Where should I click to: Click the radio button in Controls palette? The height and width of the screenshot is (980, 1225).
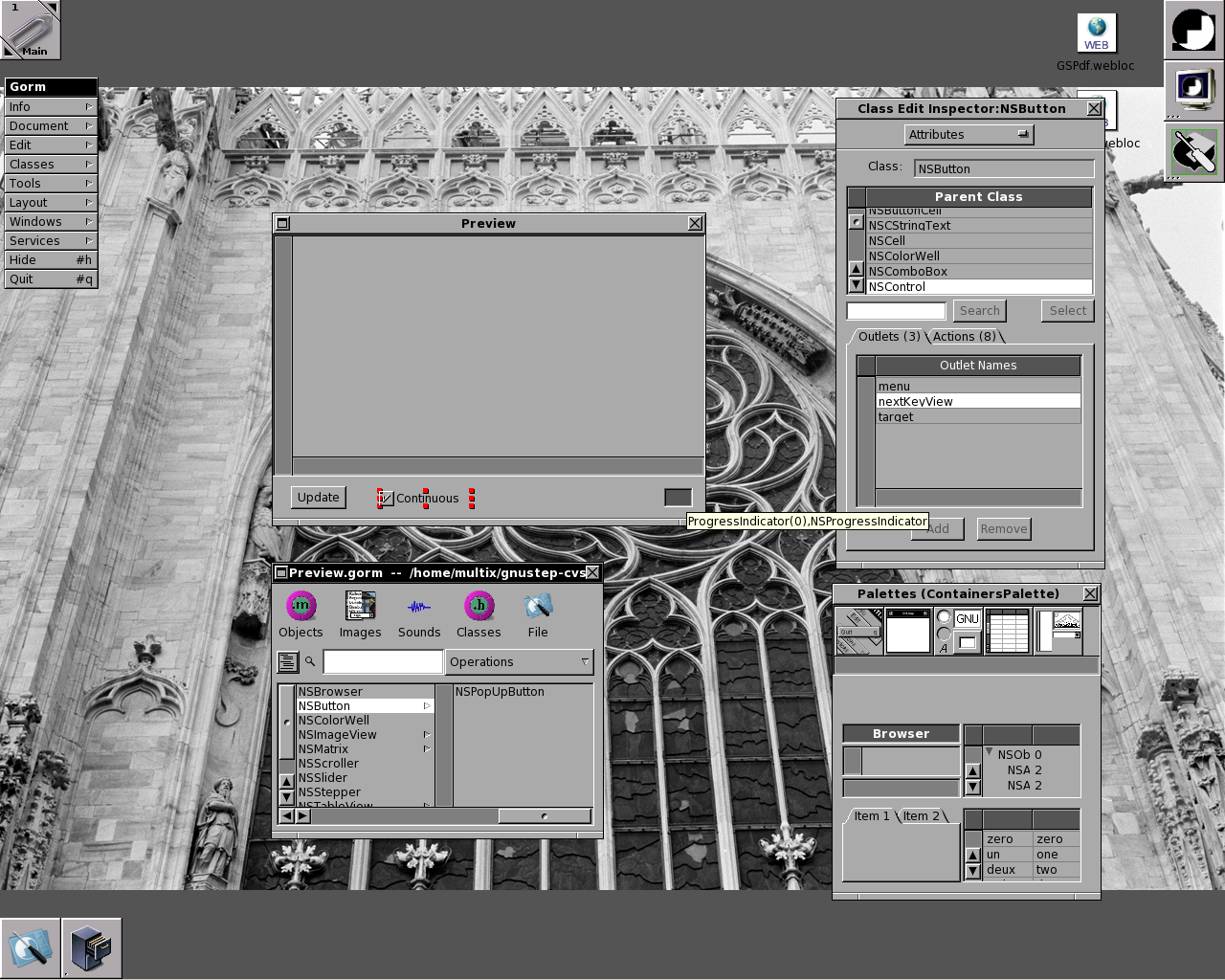click(x=944, y=617)
